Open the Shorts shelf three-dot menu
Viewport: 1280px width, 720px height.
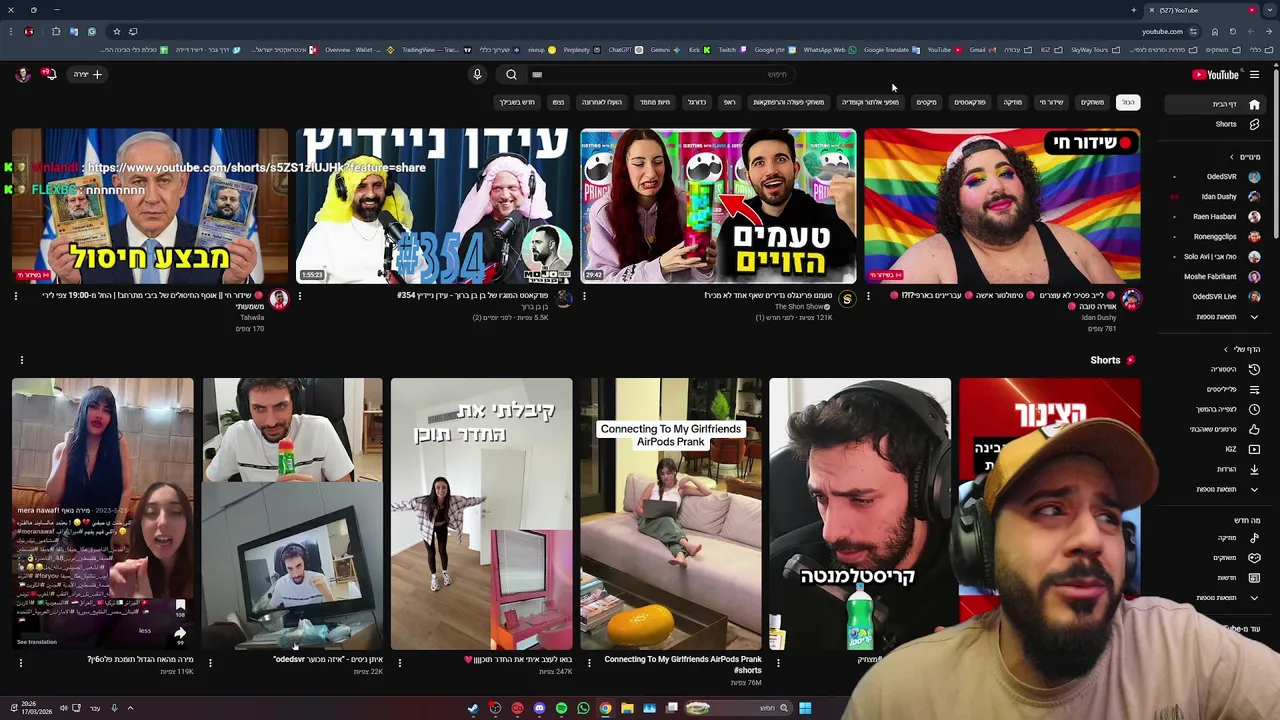pos(21,360)
